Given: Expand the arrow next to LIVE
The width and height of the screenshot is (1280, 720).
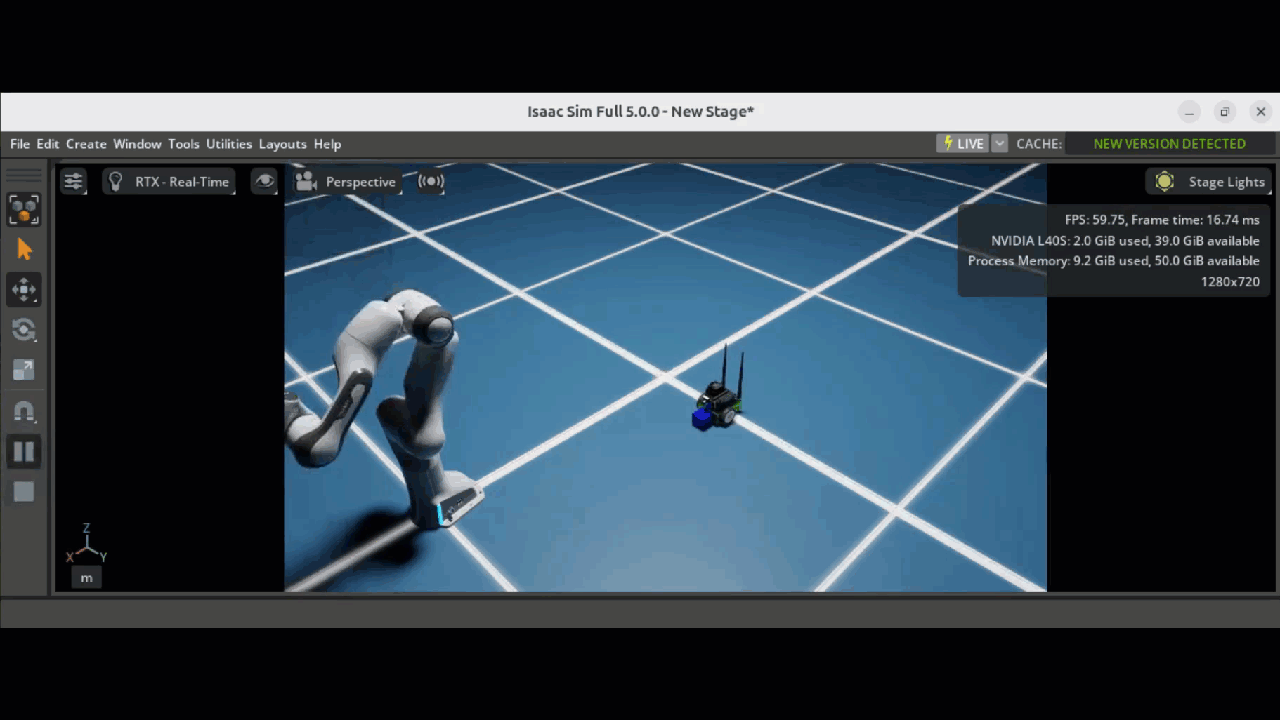Looking at the screenshot, I should [999, 144].
